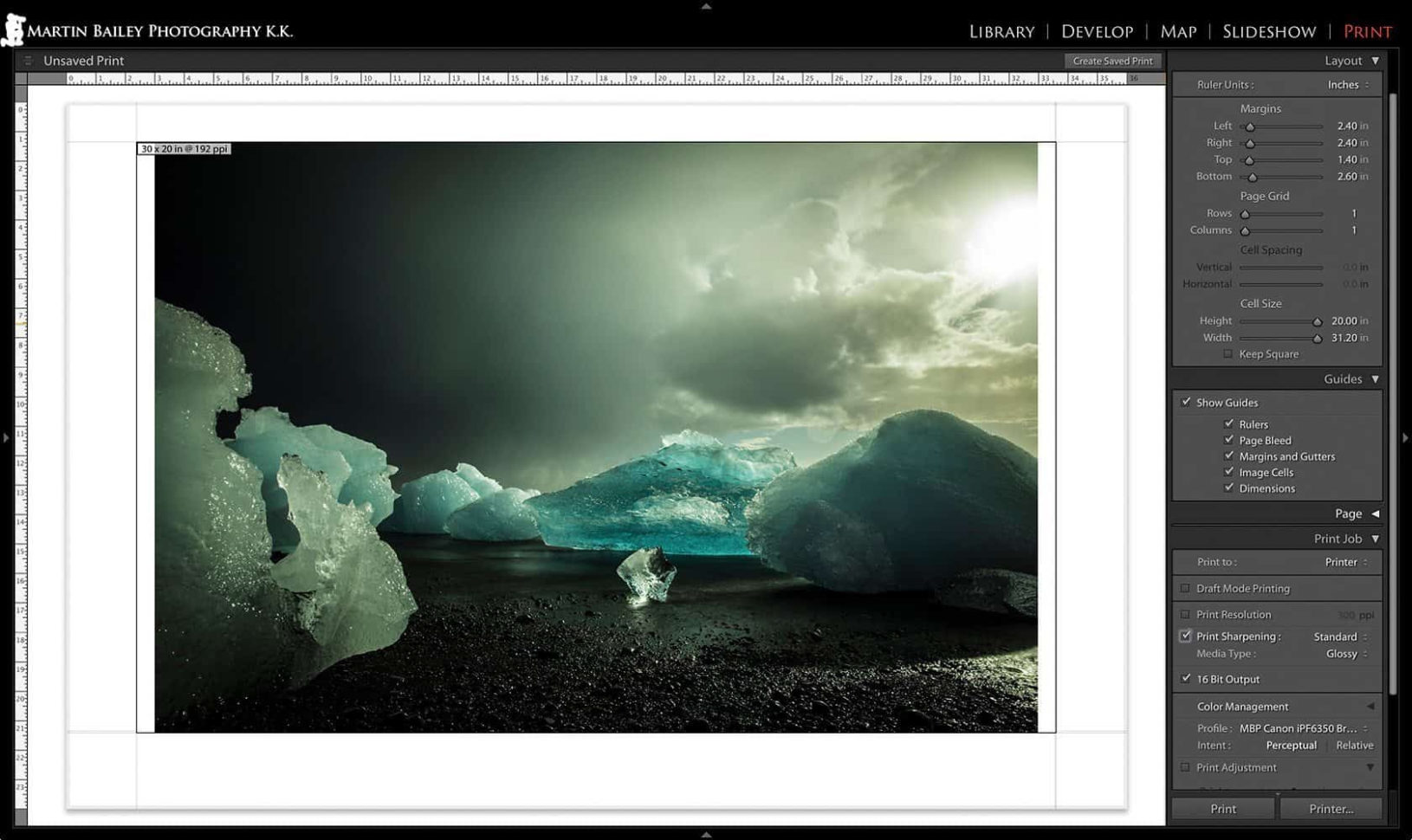
Task: Click the grip icon beside Unsaved Print
Action: pyautogui.click(x=28, y=61)
